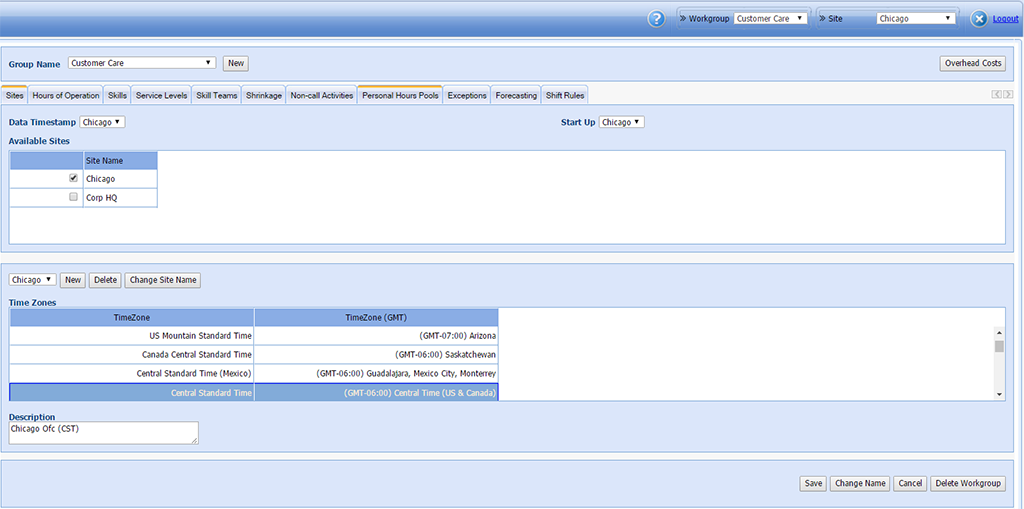The height and width of the screenshot is (509, 1024).
Task: Click time zones scrollbar up arrow
Action: coord(999,333)
